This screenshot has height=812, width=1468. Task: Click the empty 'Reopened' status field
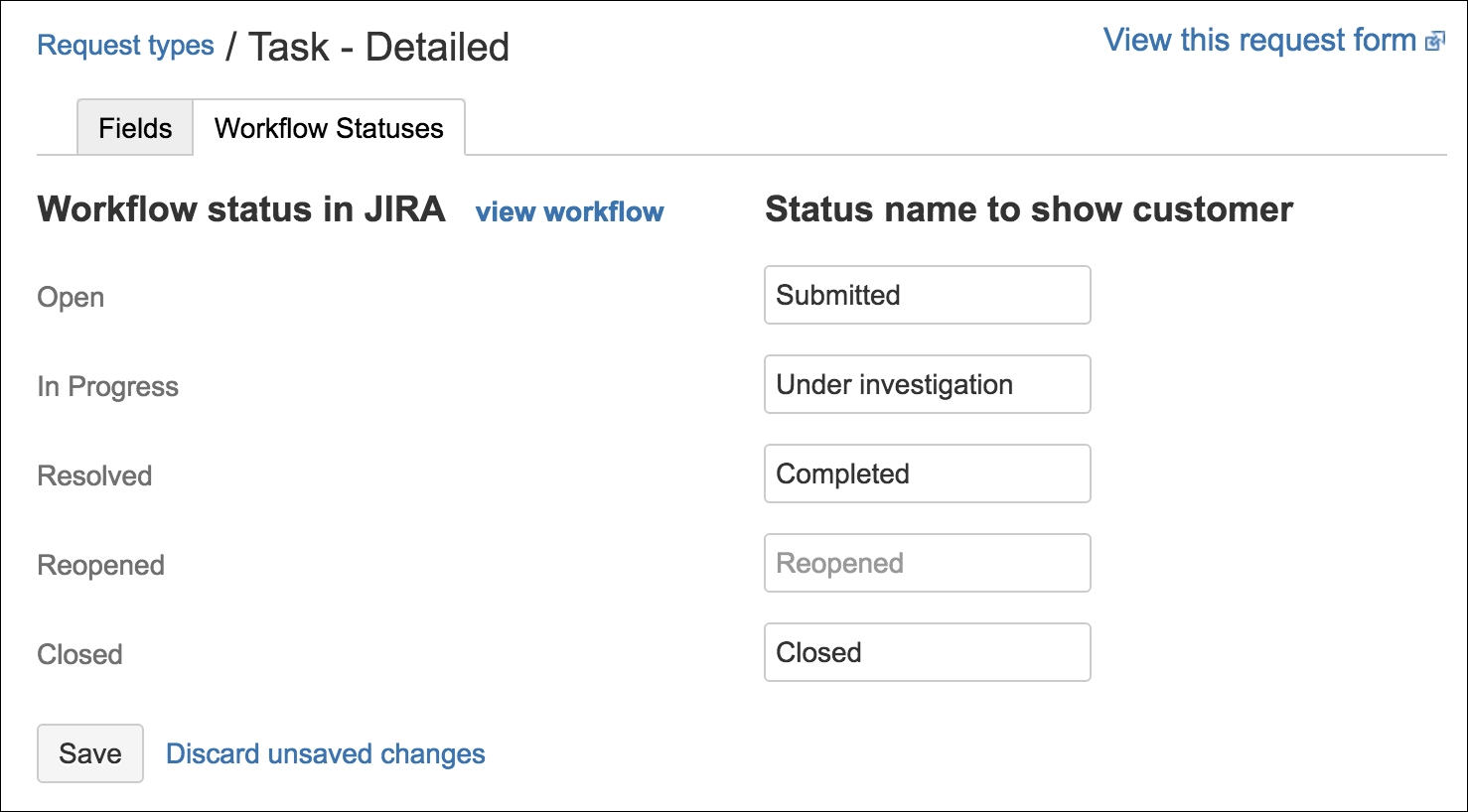(926, 563)
